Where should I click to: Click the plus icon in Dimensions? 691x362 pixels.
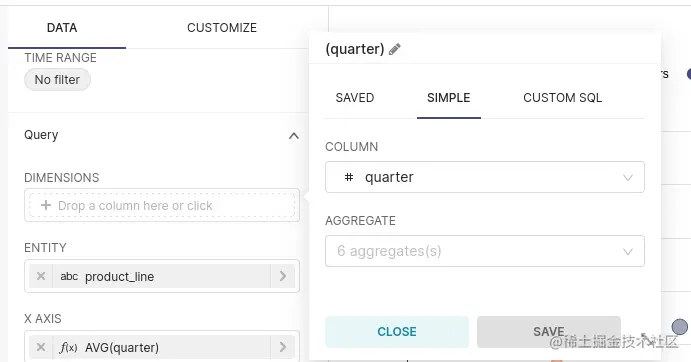click(x=46, y=205)
